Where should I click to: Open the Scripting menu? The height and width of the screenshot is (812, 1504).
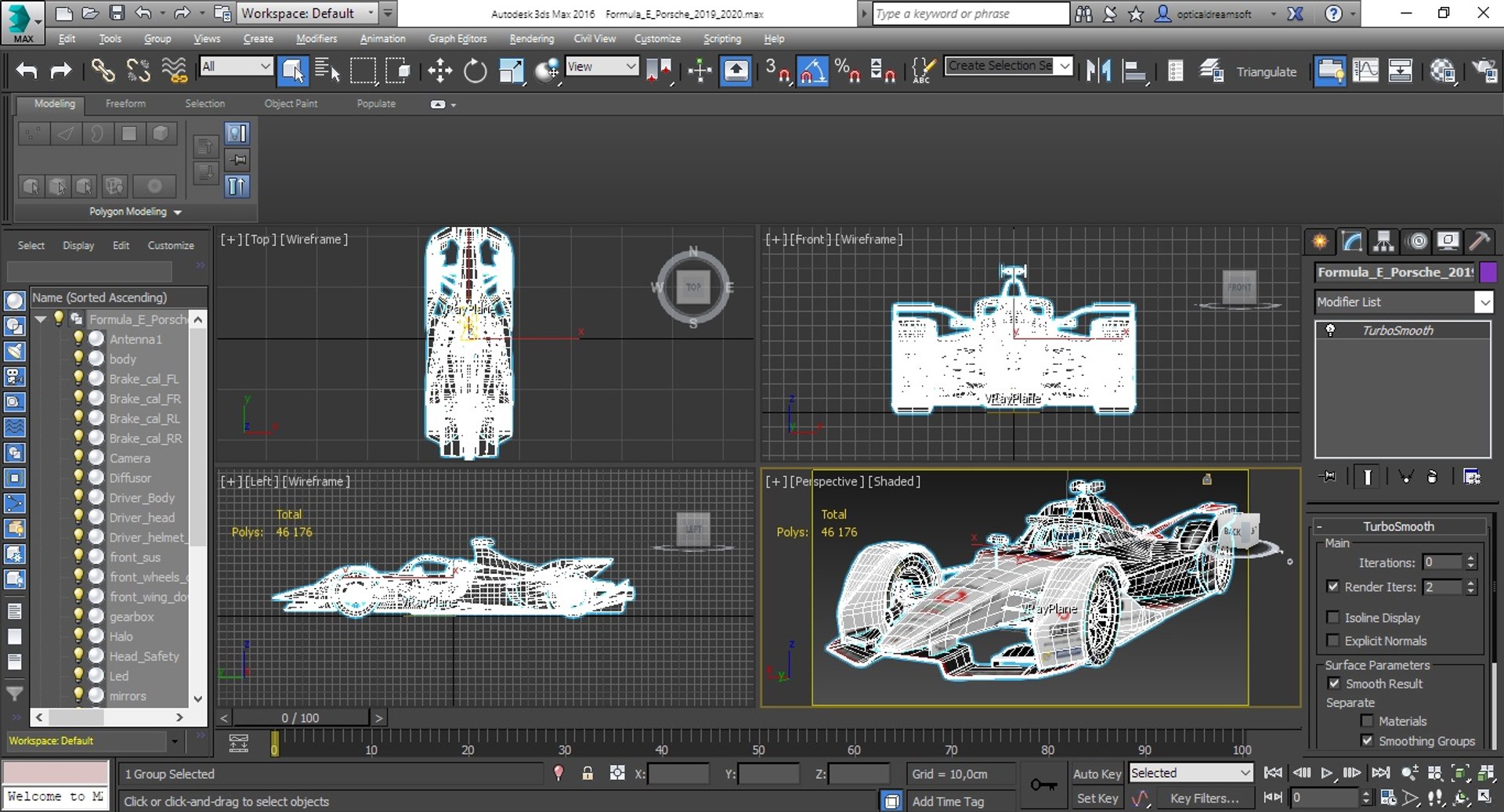pos(721,38)
